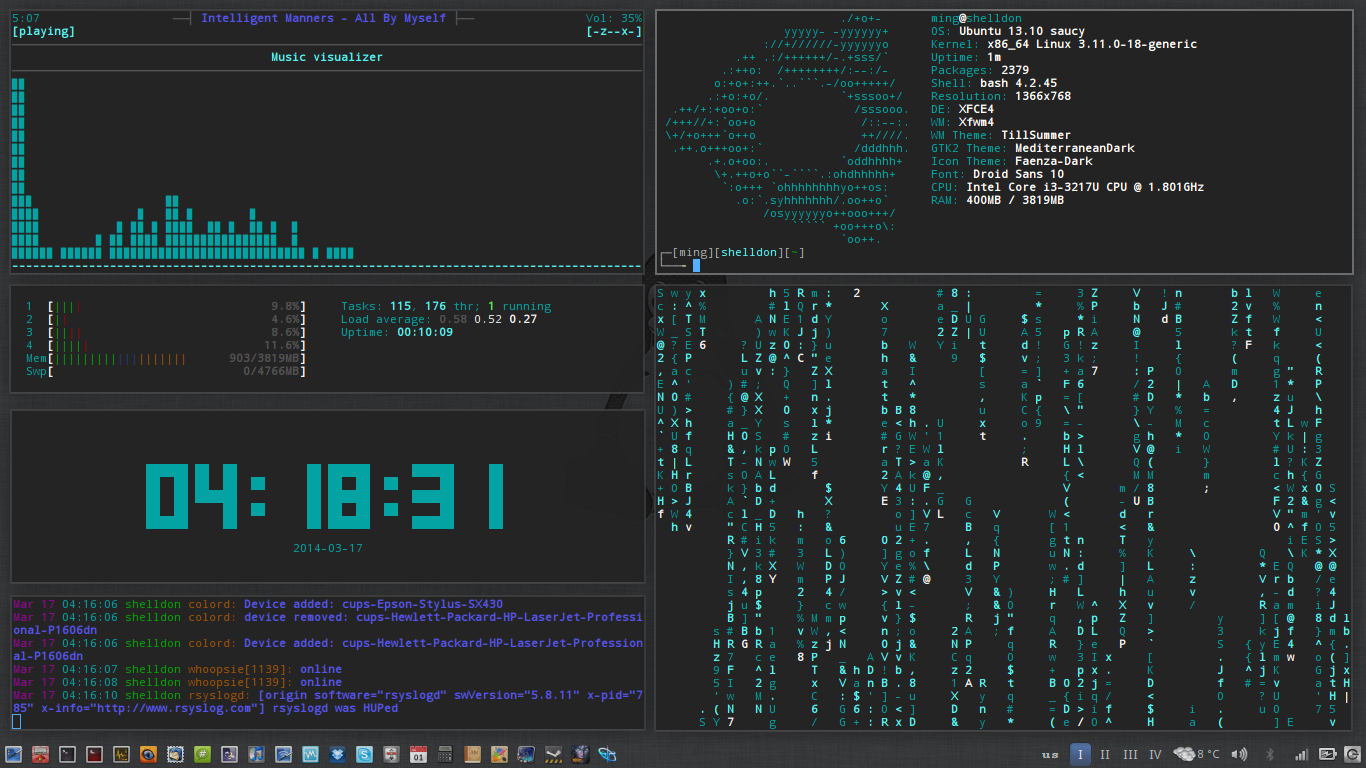The image size is (1366, 768).
Task: Click 'OS: Ubuntu 13.10 saucy' in screenfetch
Action: pyautogui.click(x=1008, y=31)
